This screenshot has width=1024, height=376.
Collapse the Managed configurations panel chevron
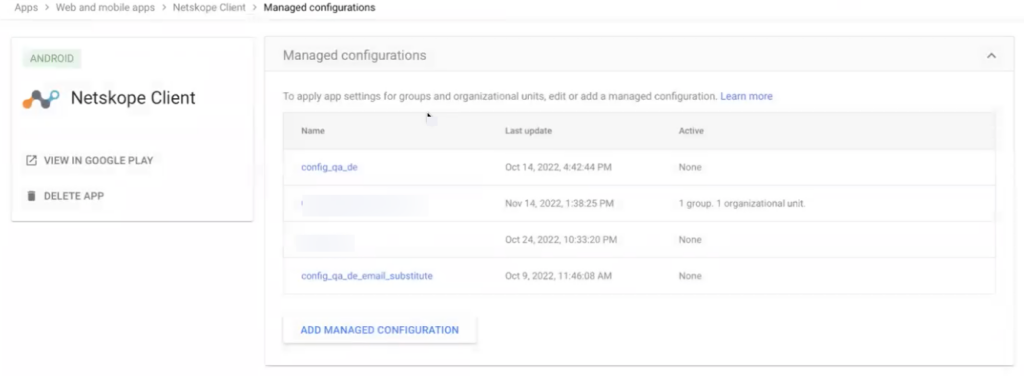click(x=991, y=55)
